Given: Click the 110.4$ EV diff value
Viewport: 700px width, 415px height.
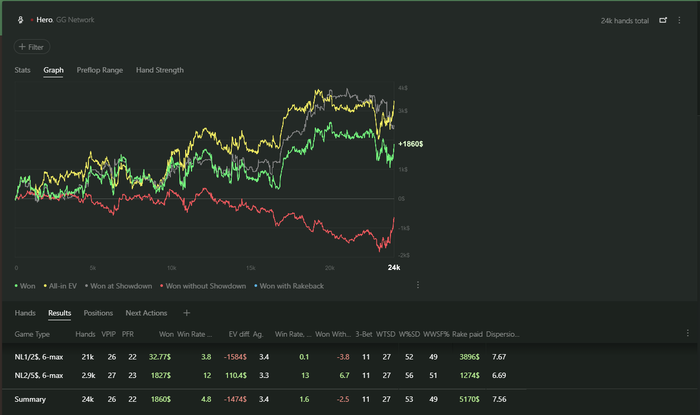Looking at the screenshot, I should pos(236,375).
